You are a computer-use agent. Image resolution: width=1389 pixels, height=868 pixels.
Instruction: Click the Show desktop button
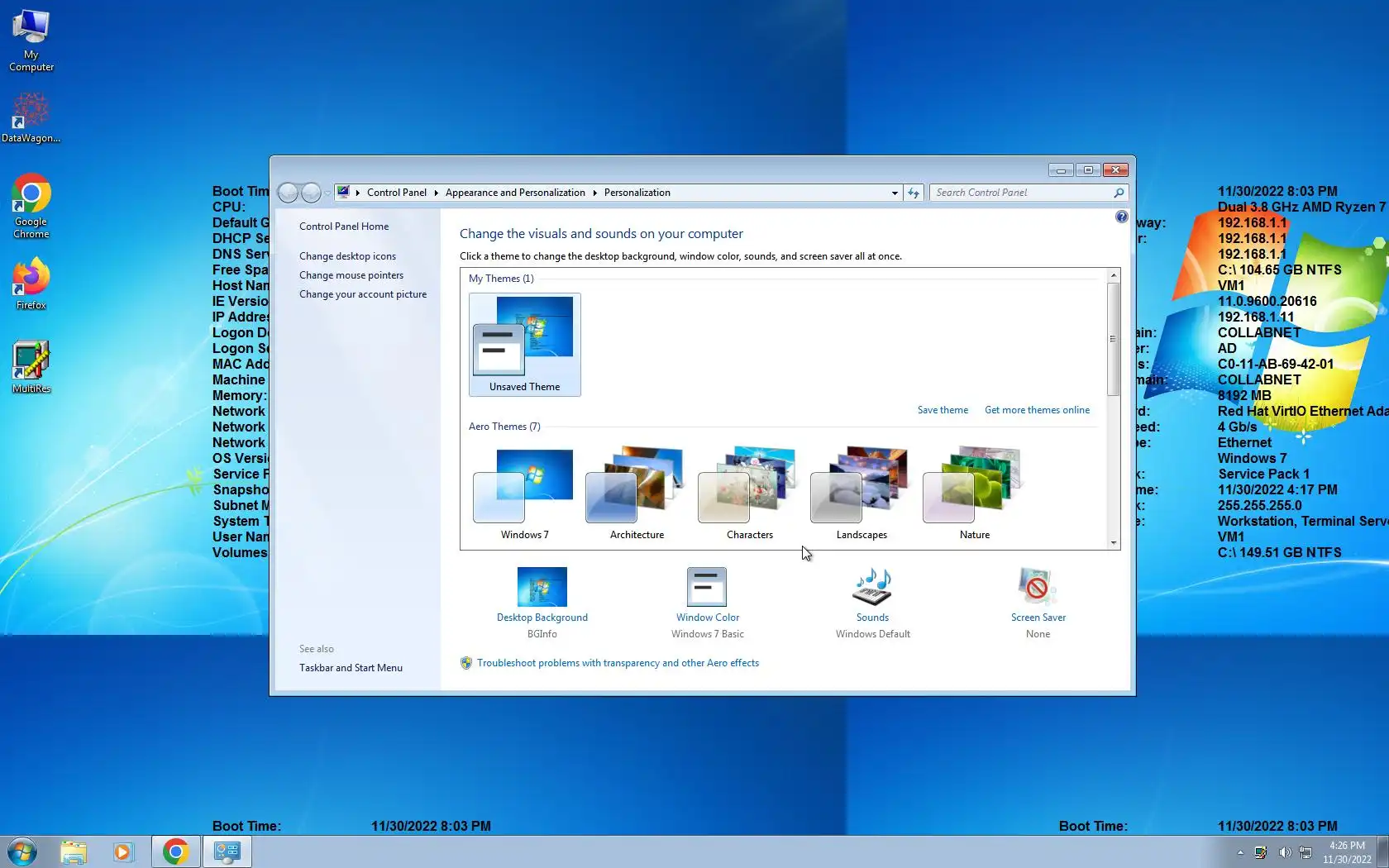tap(1383, 852)
